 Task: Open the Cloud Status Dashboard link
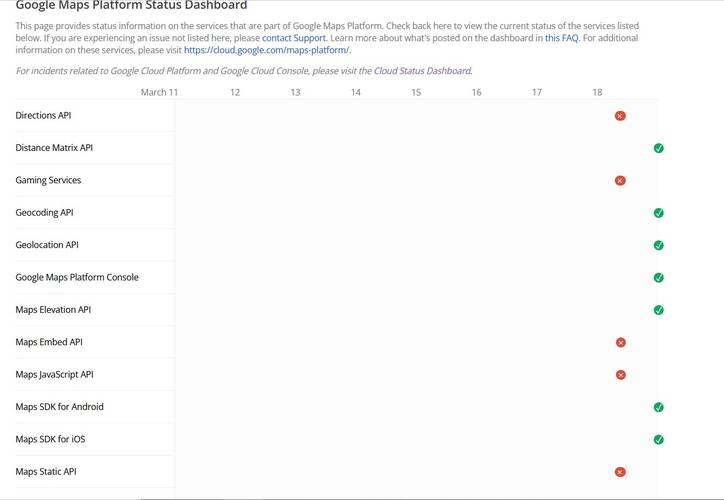[x=422, y=71]
